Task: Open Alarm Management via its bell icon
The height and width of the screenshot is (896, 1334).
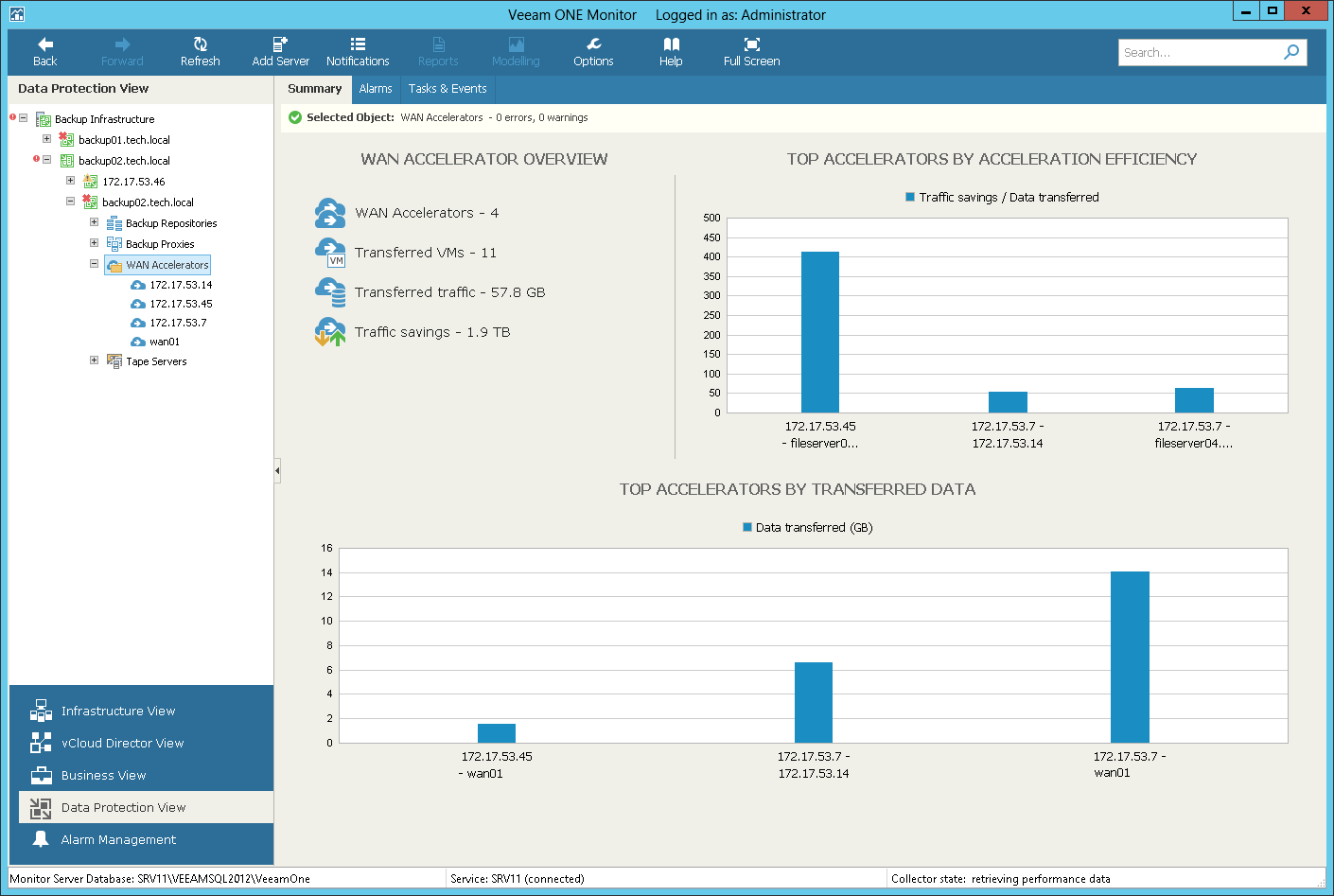Action: 41,839
